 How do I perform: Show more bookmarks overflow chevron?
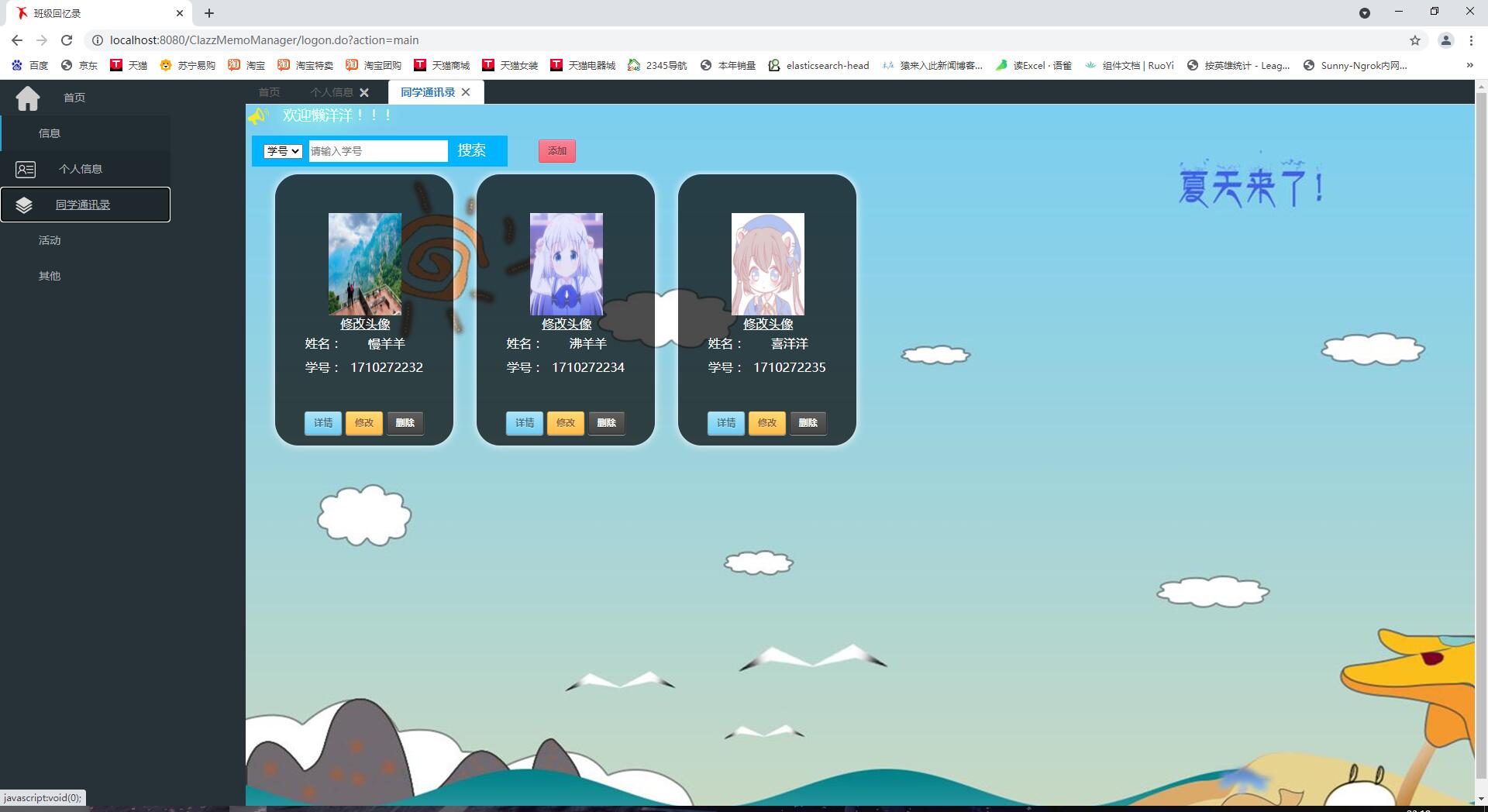1469,65
